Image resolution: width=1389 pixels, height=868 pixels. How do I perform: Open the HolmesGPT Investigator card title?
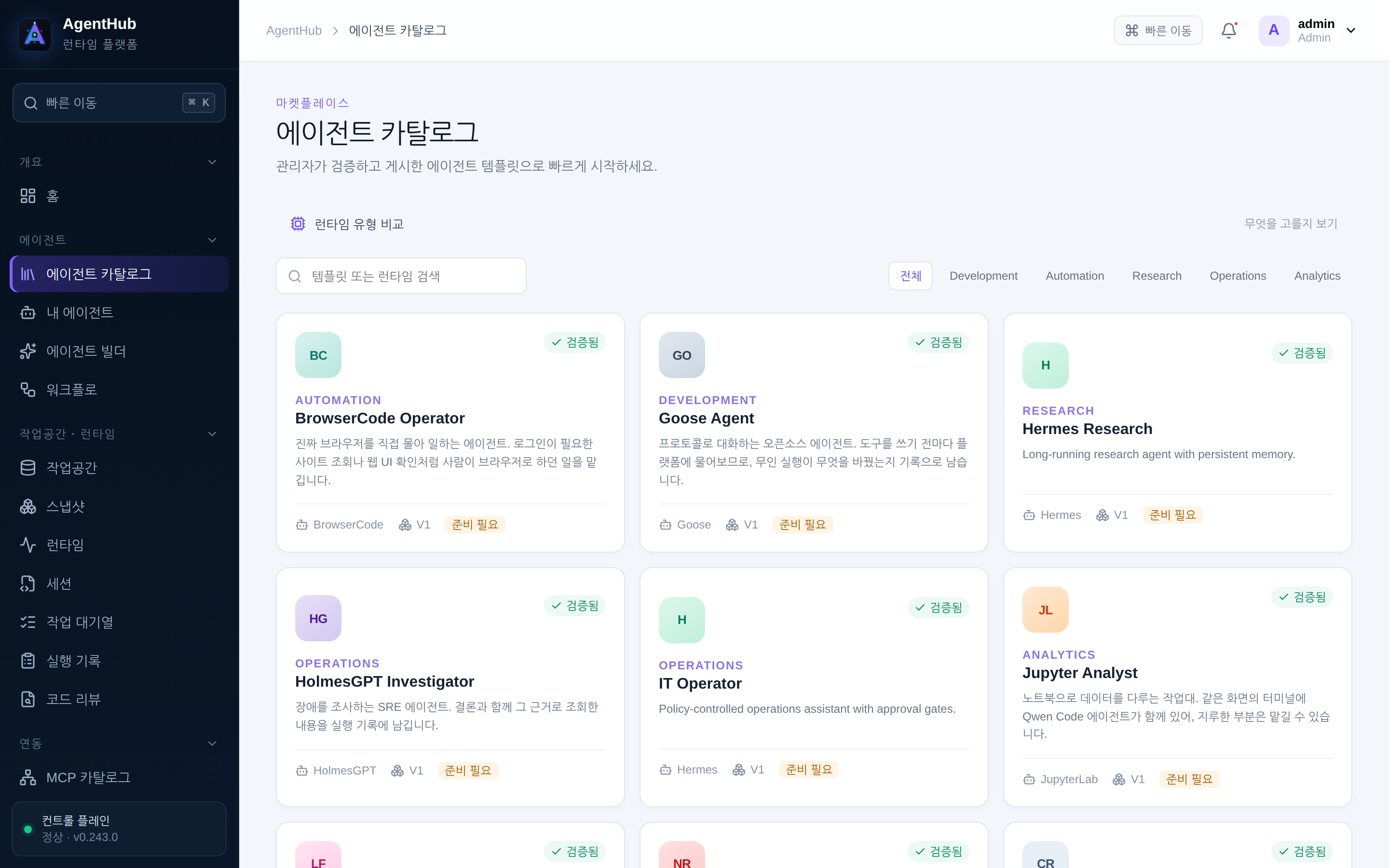[384, 681]
